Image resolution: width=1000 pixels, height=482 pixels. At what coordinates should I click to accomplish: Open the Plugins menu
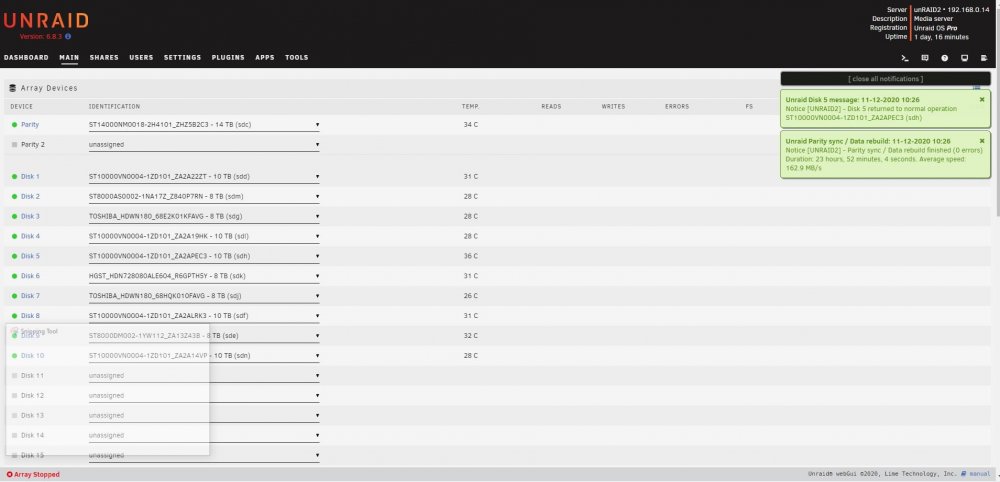point(228,57)
